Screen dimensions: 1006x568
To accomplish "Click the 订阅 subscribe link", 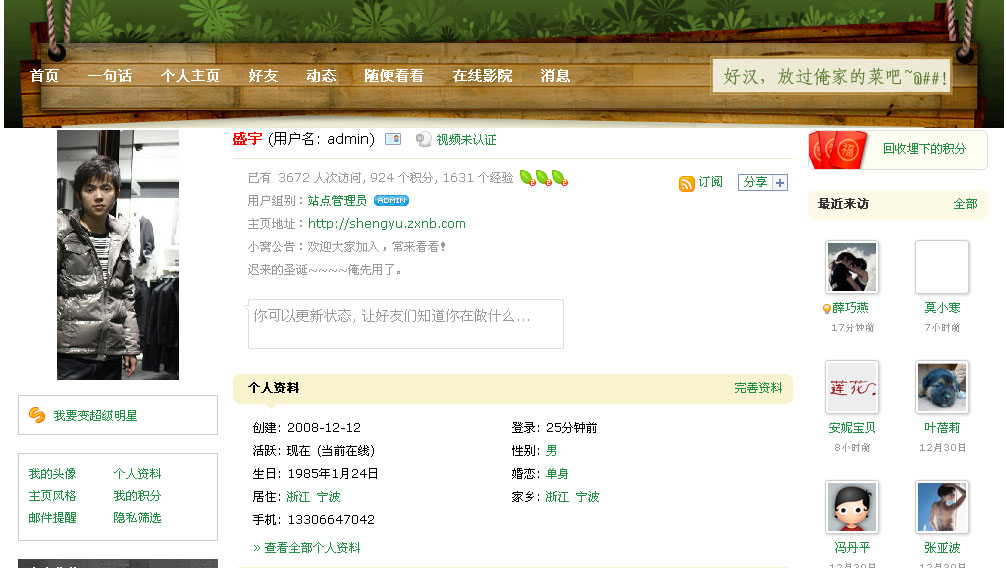I will coord(710,182).
